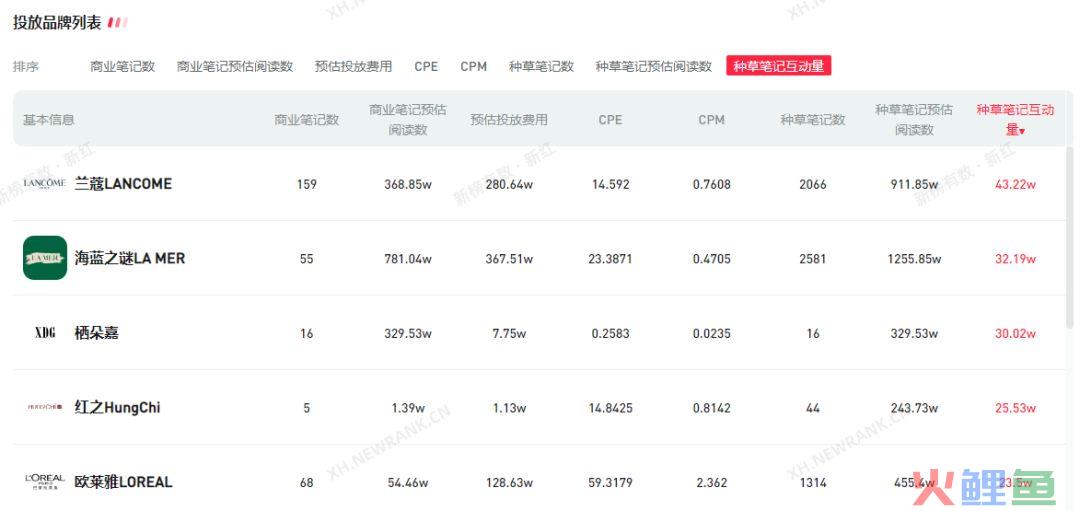Open the 兰蔻LANCOME brand name
1080x511 pixels.
pos(123,184)
